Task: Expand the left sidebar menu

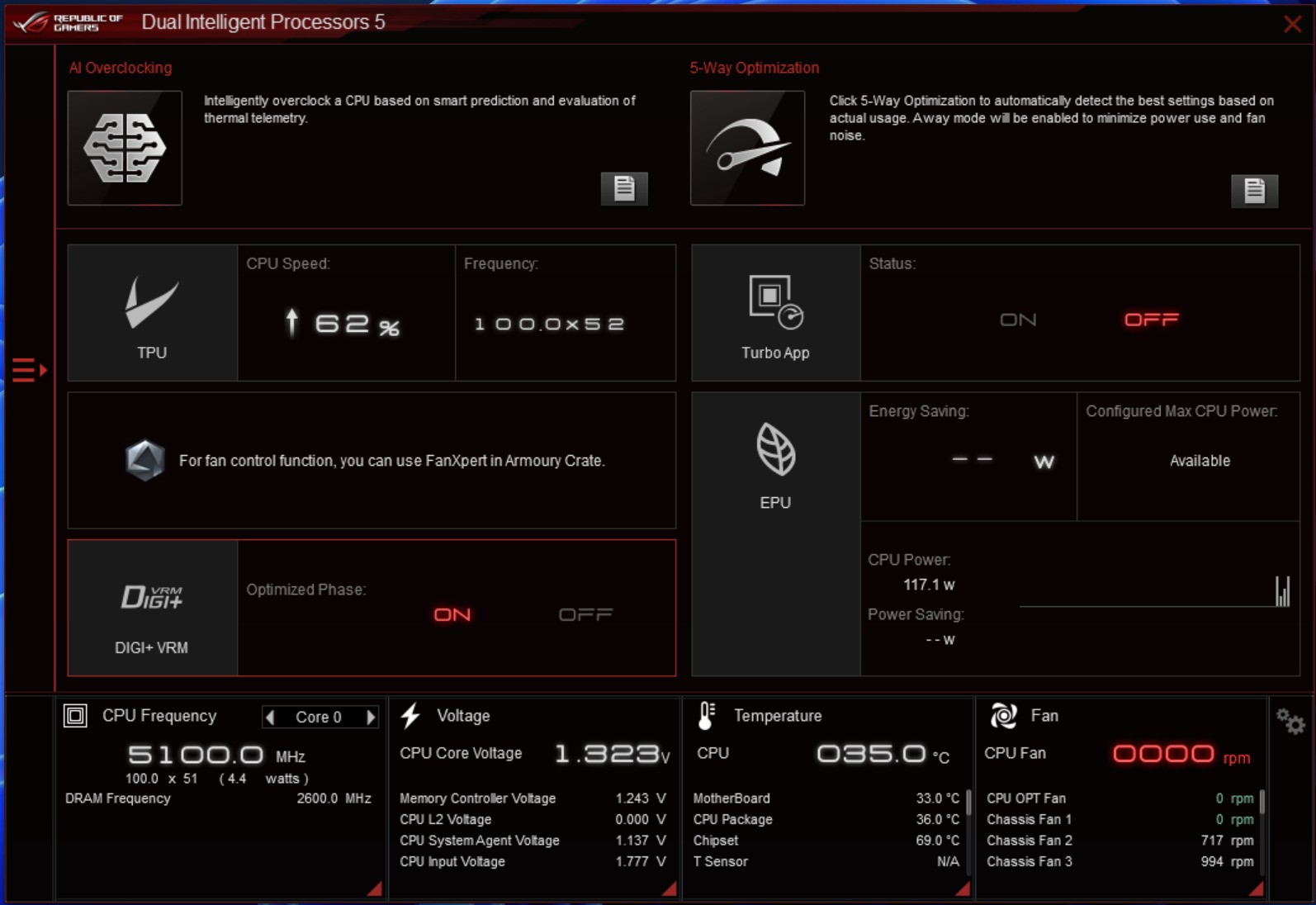Action: click(x=29, y=370)
